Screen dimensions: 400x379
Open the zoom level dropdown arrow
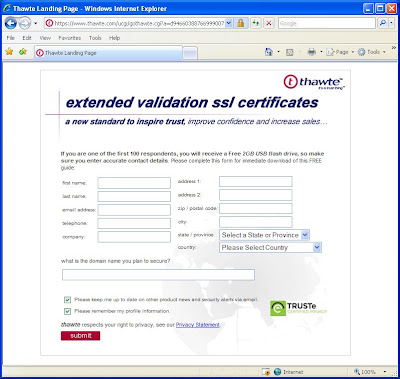385,372
